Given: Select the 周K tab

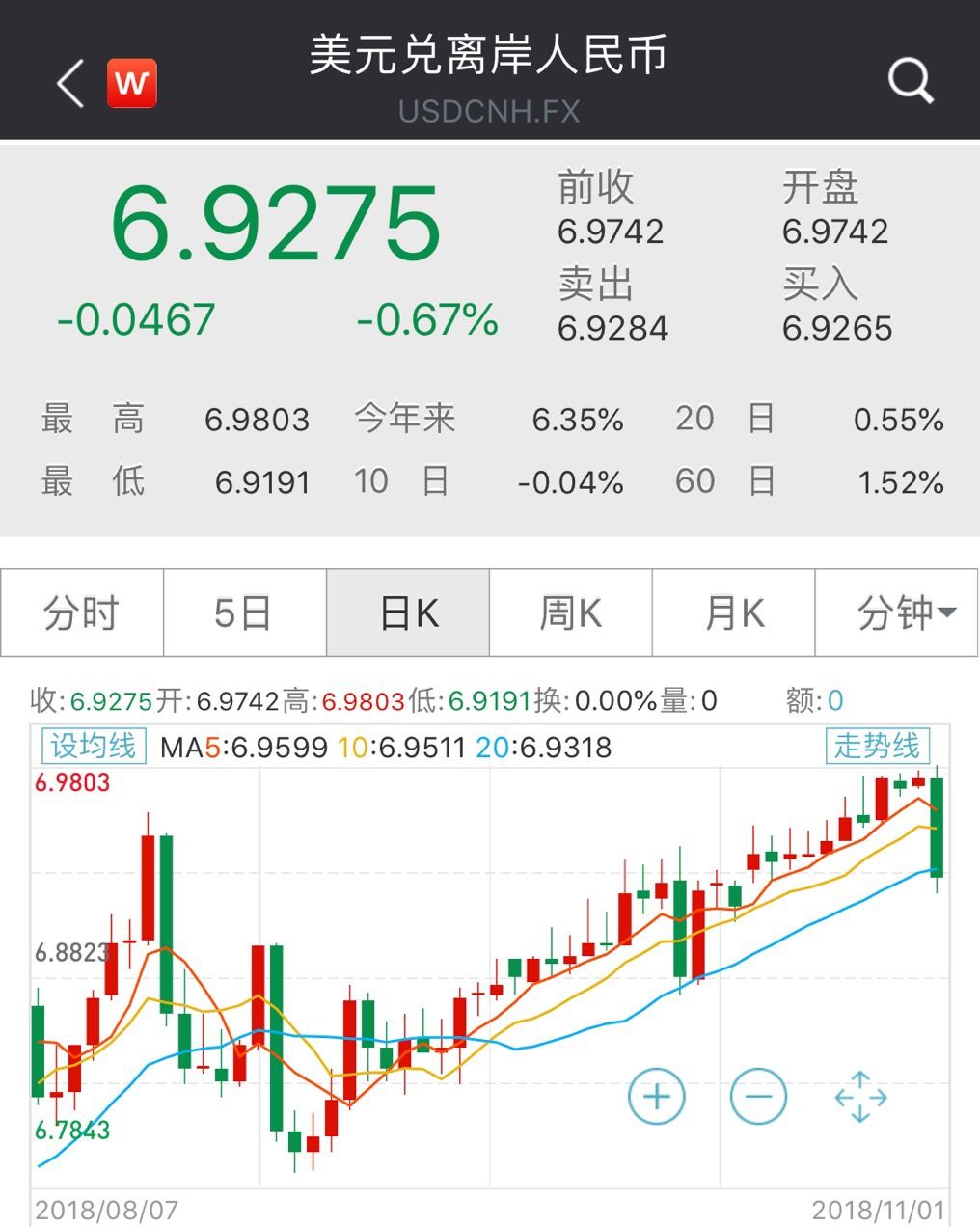Looking at the screenshot, I should (571, 613).
